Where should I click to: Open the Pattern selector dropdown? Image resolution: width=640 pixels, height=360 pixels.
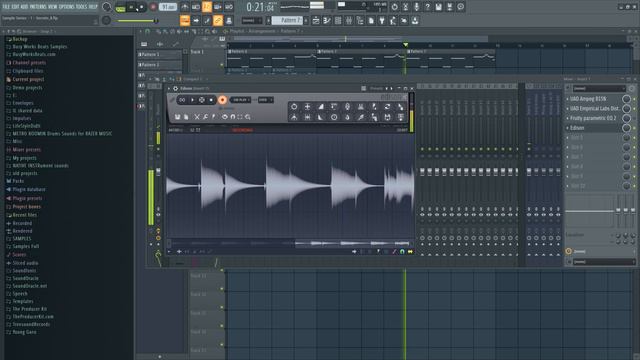[288, 20]
